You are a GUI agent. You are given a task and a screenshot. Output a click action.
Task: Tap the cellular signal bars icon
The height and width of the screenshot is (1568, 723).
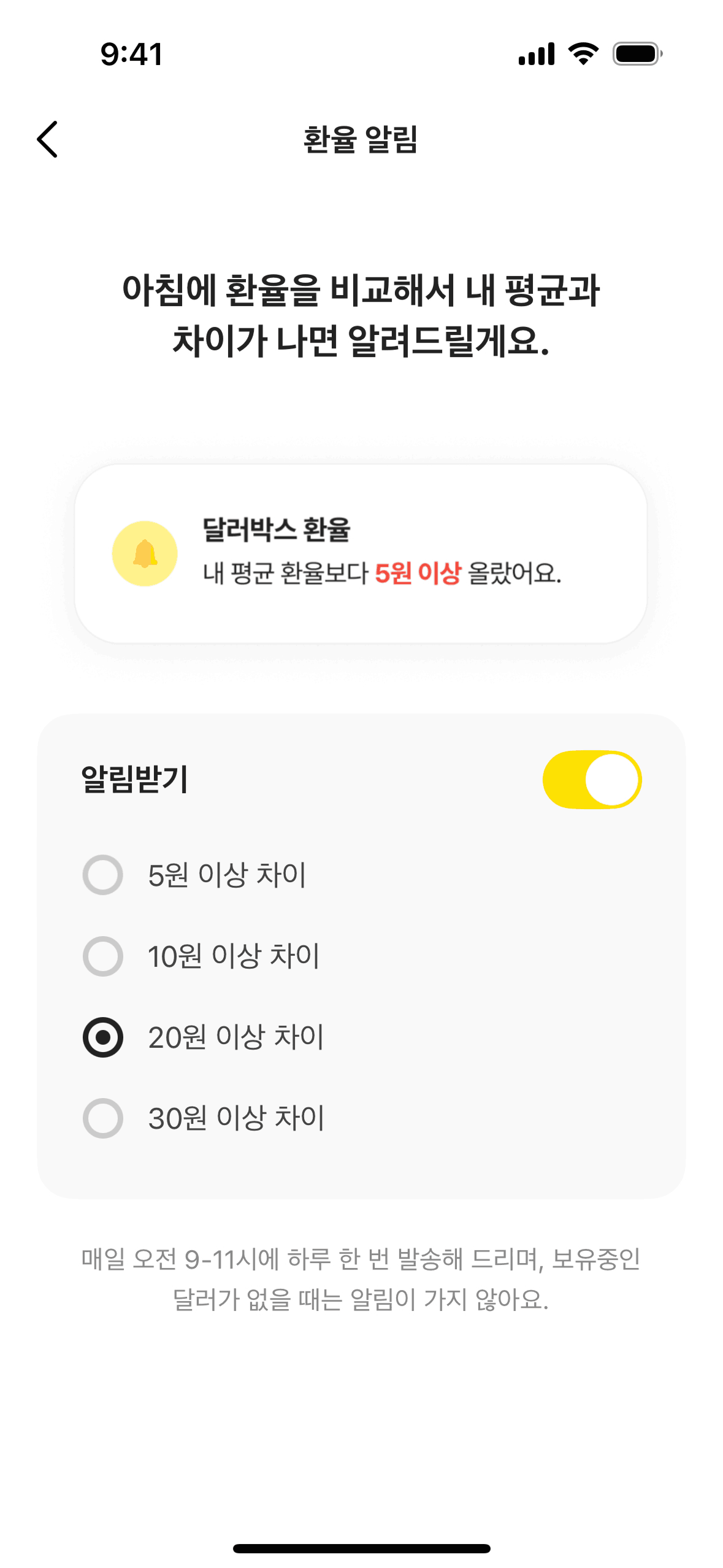[x=536, y=54]
